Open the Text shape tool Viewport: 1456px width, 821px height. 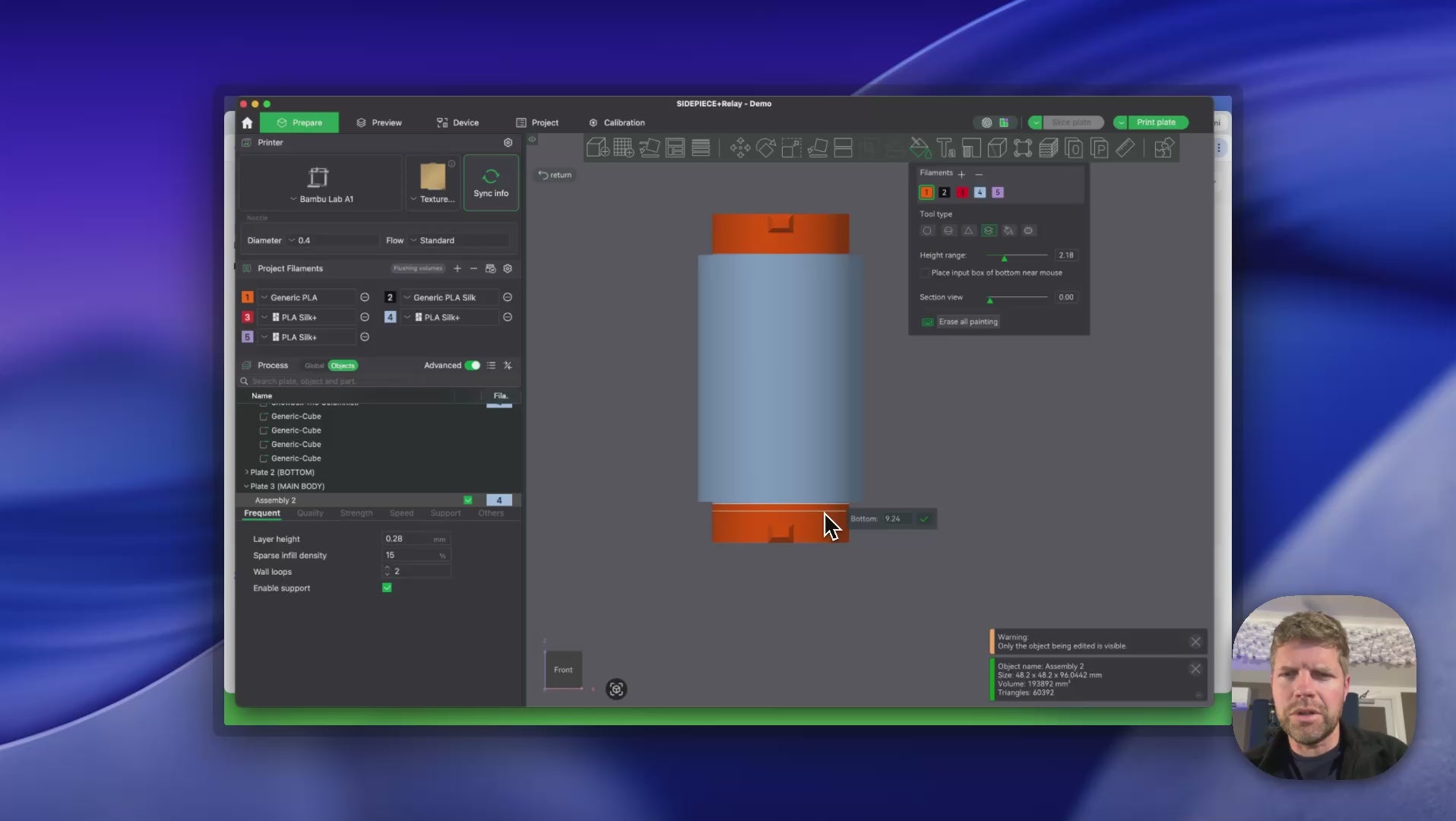pyautogui.click(x=945, y=148)
